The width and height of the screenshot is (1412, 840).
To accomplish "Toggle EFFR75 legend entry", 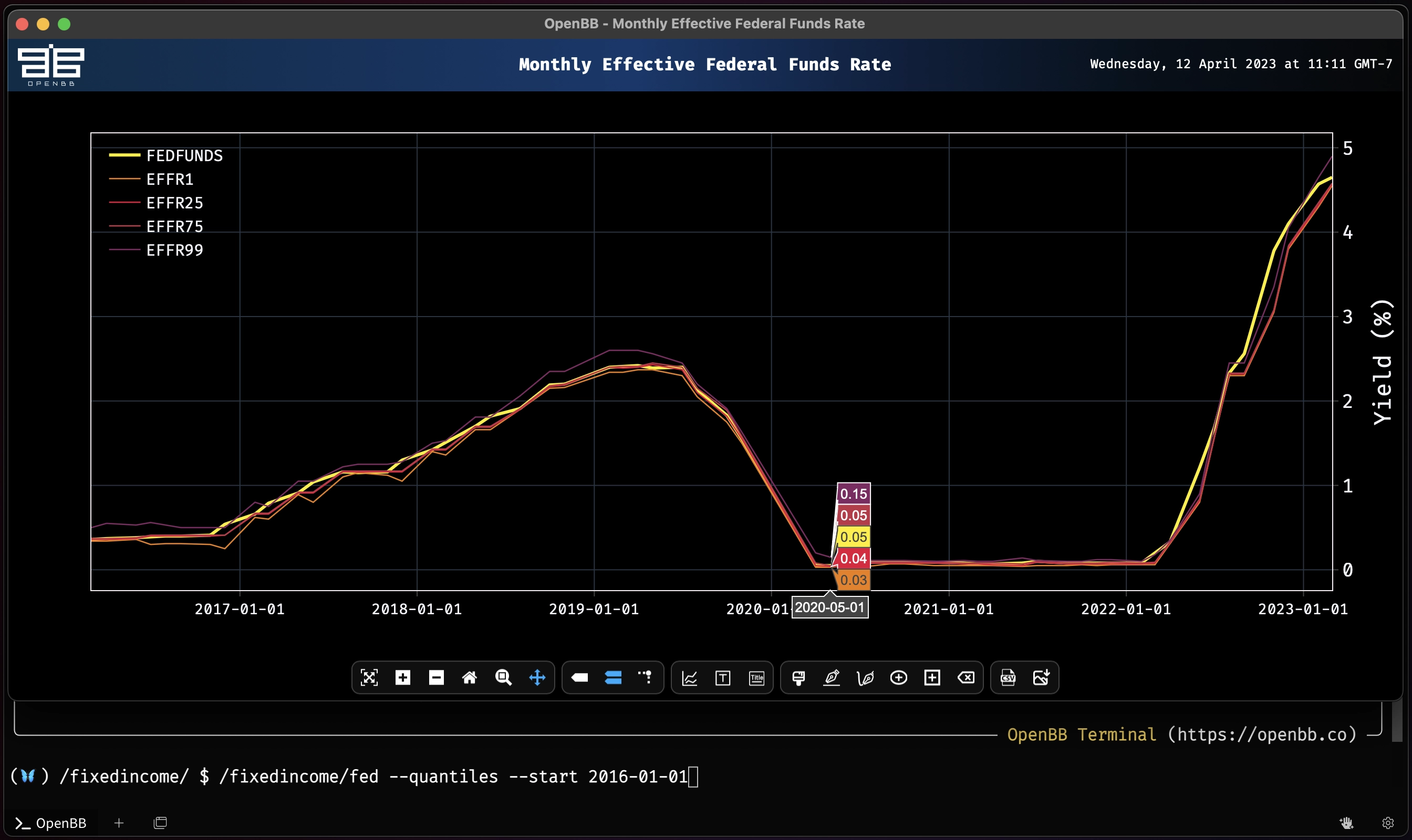I will 156,226.
